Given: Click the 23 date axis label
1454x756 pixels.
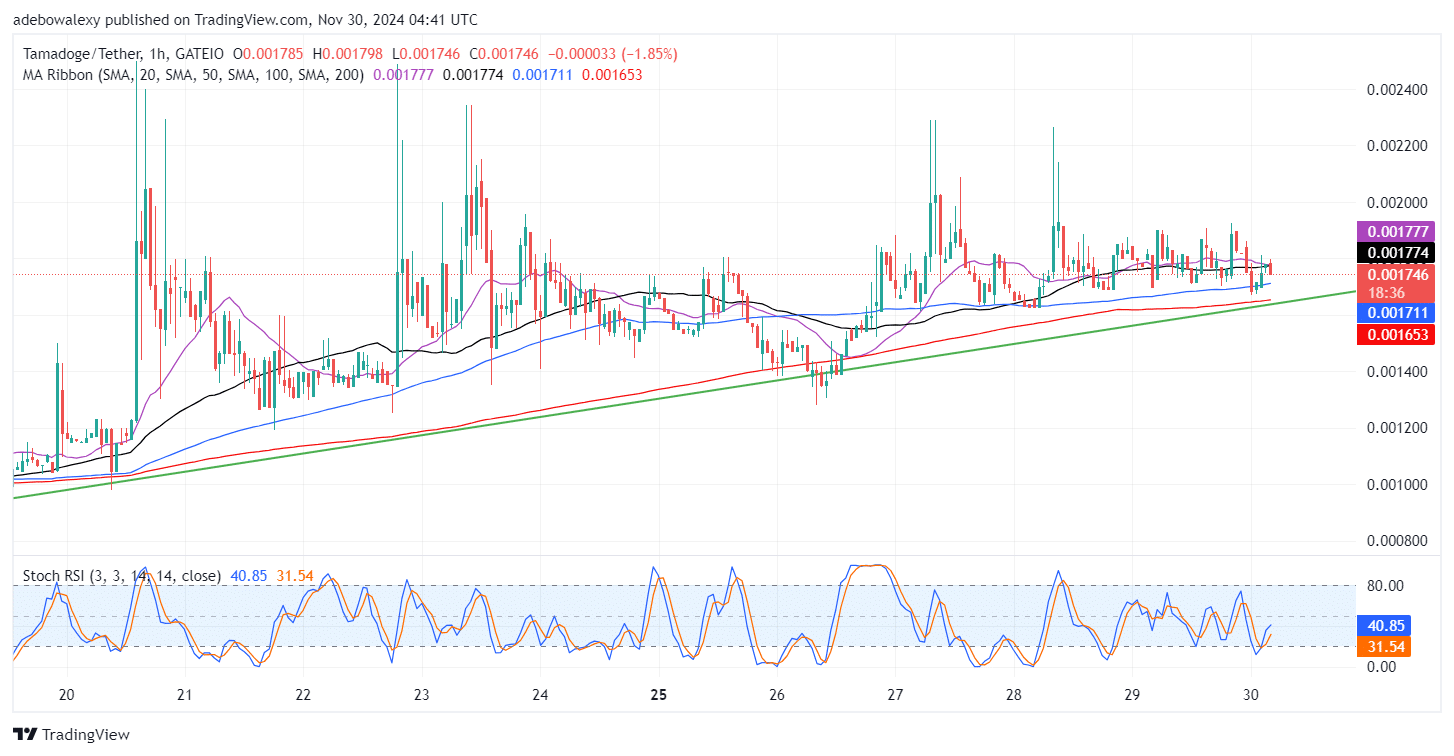Looking at the screenshot, I should [421, 694].
